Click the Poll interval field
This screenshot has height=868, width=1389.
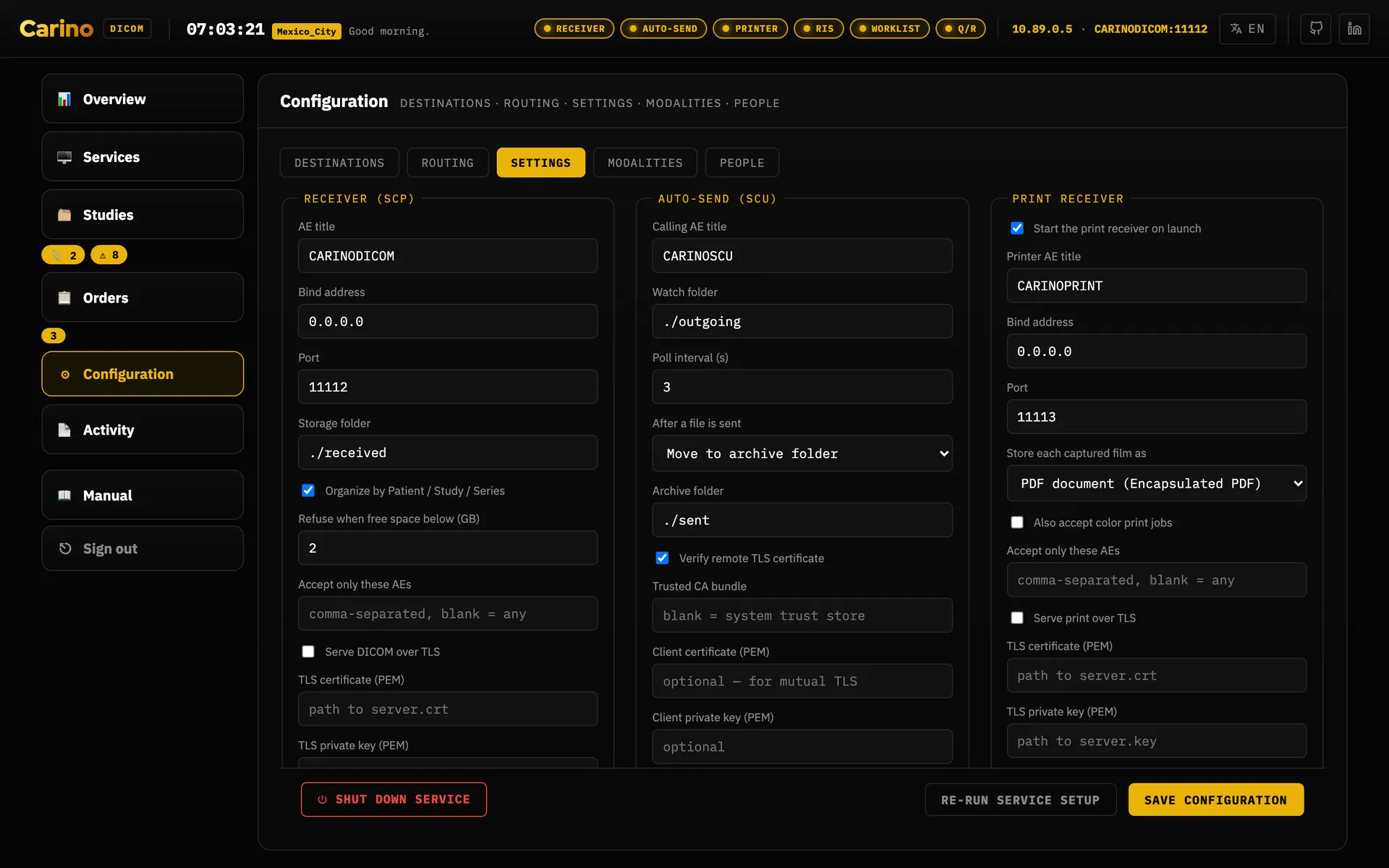(x=802, y=387)
